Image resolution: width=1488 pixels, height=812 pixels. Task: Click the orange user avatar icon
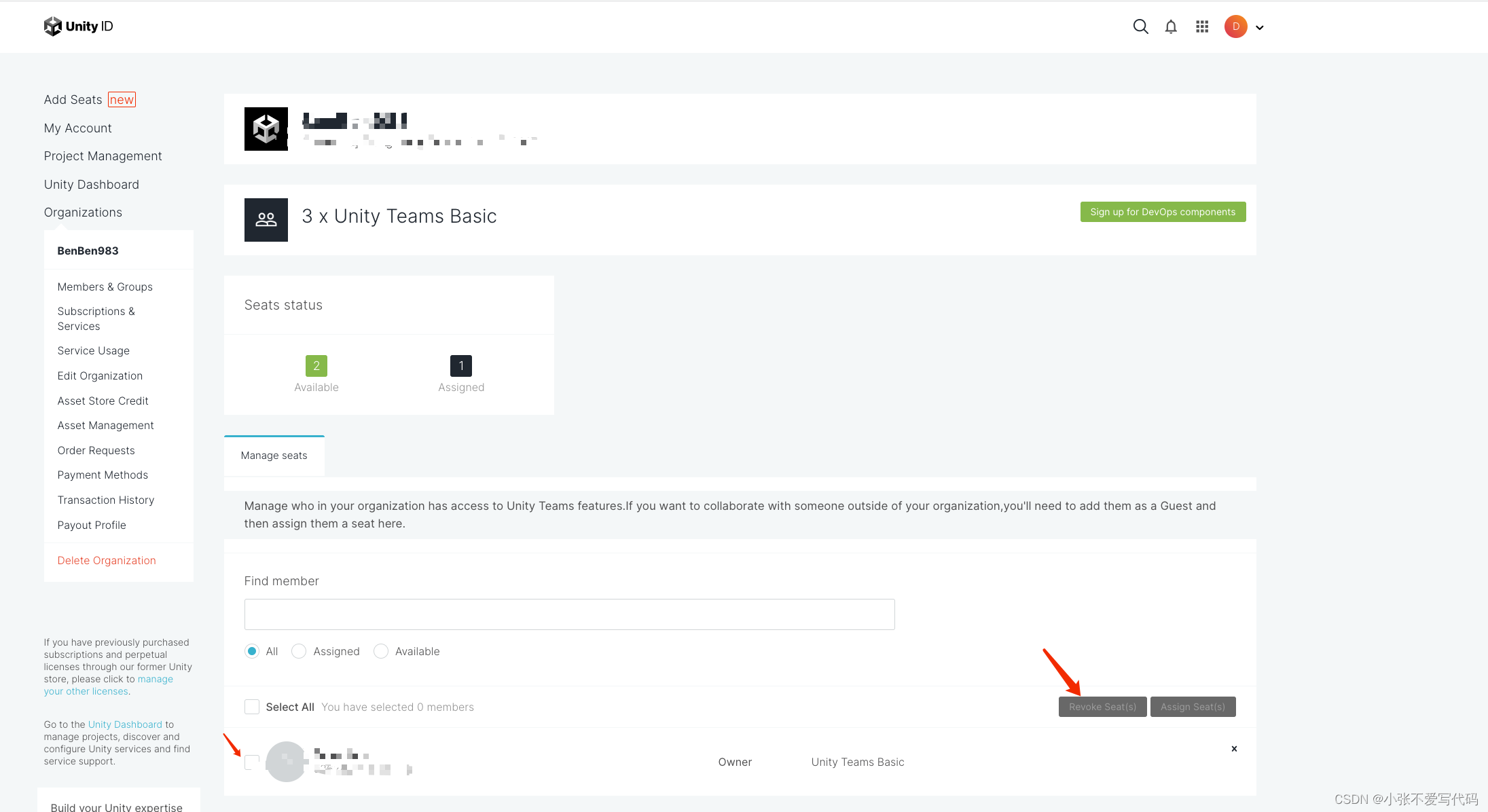(x=1235, y=26)
